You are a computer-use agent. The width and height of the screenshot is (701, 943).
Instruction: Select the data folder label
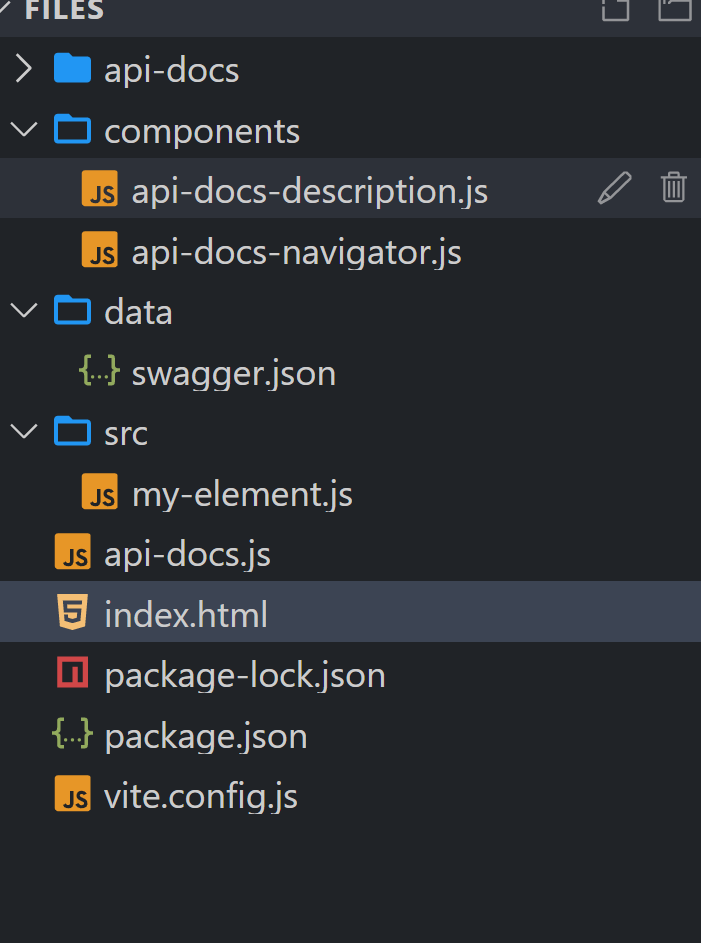coord(138,312)
